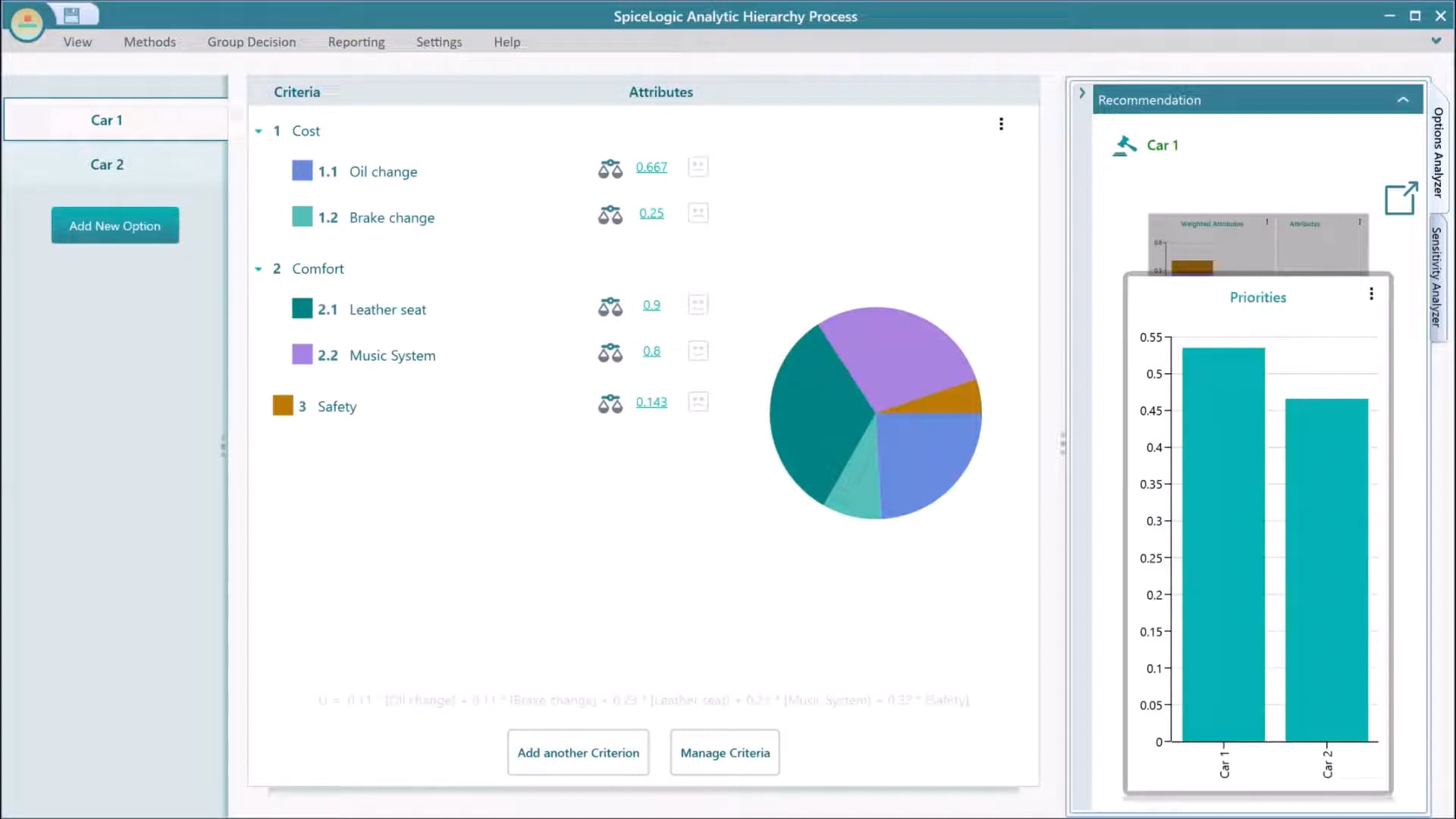1456x819 pixels.
Task: Open pairwise comparison scales for Safety
Action: [x=610, y=403]
